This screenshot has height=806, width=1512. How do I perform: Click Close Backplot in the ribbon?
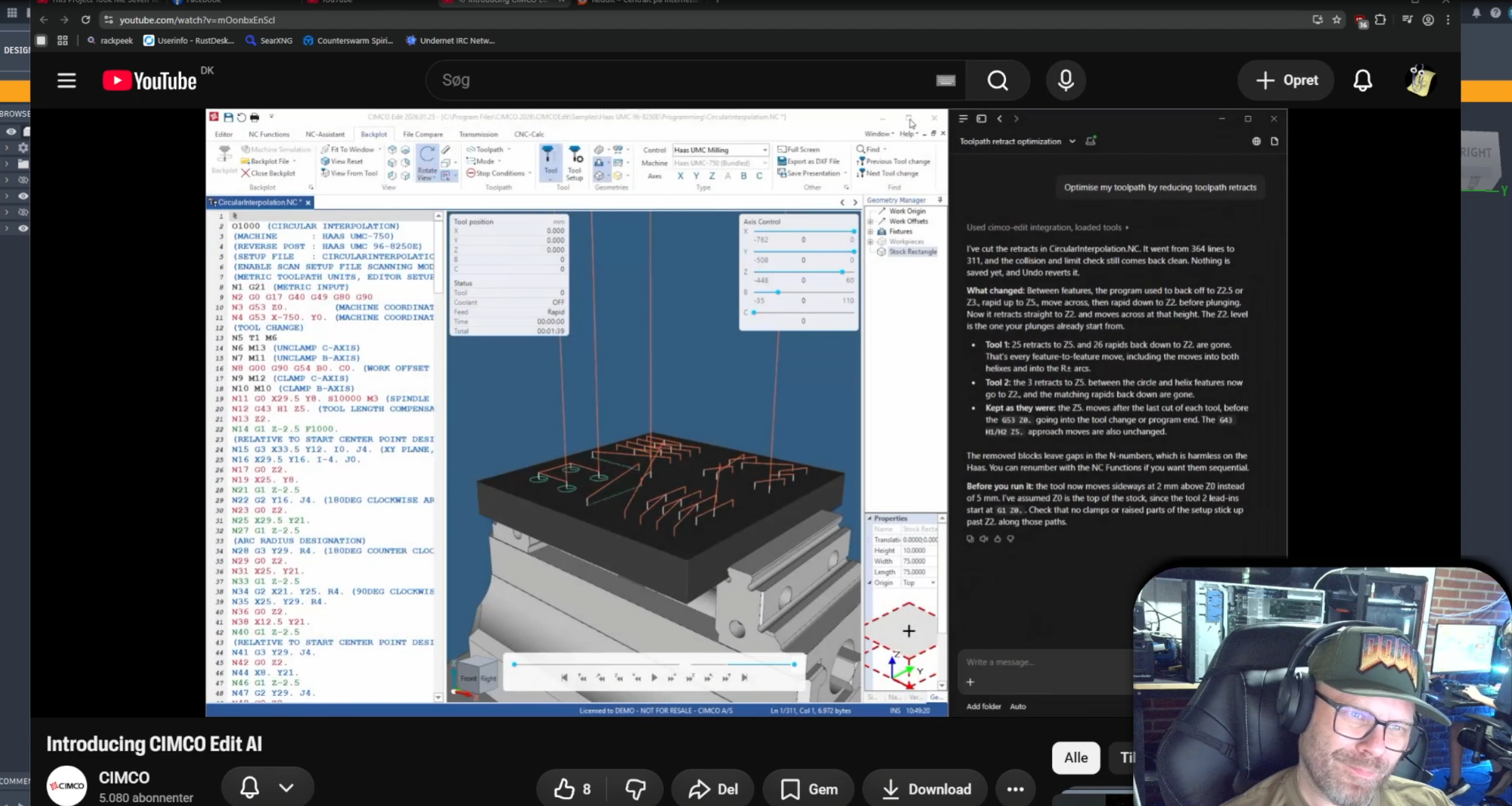click(x=268, y=173)
